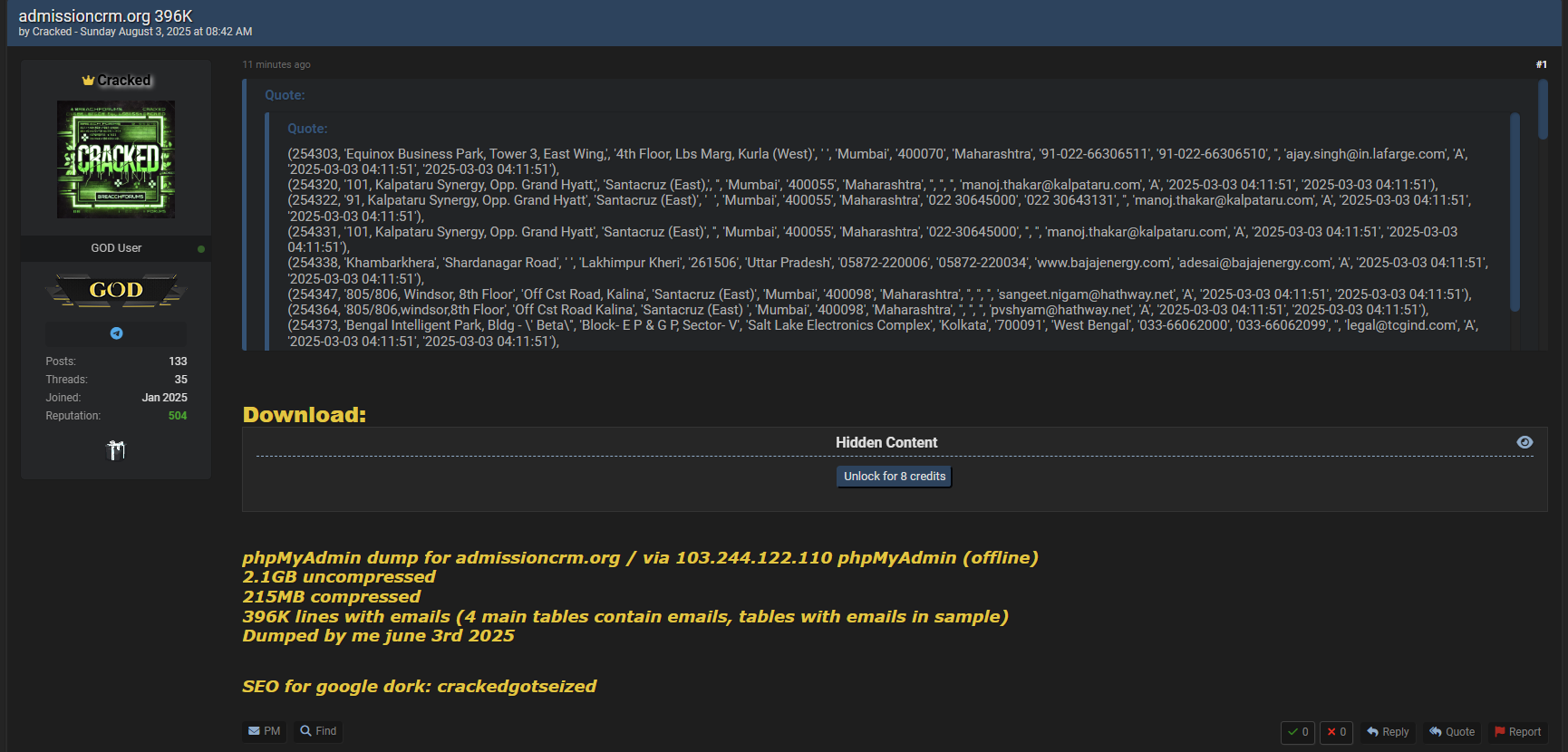Image resolution: width=1568 pixels, height=752 pixels.
Task: Click the thread title admissioncrm.org 396K
Action: click(105, 15)
